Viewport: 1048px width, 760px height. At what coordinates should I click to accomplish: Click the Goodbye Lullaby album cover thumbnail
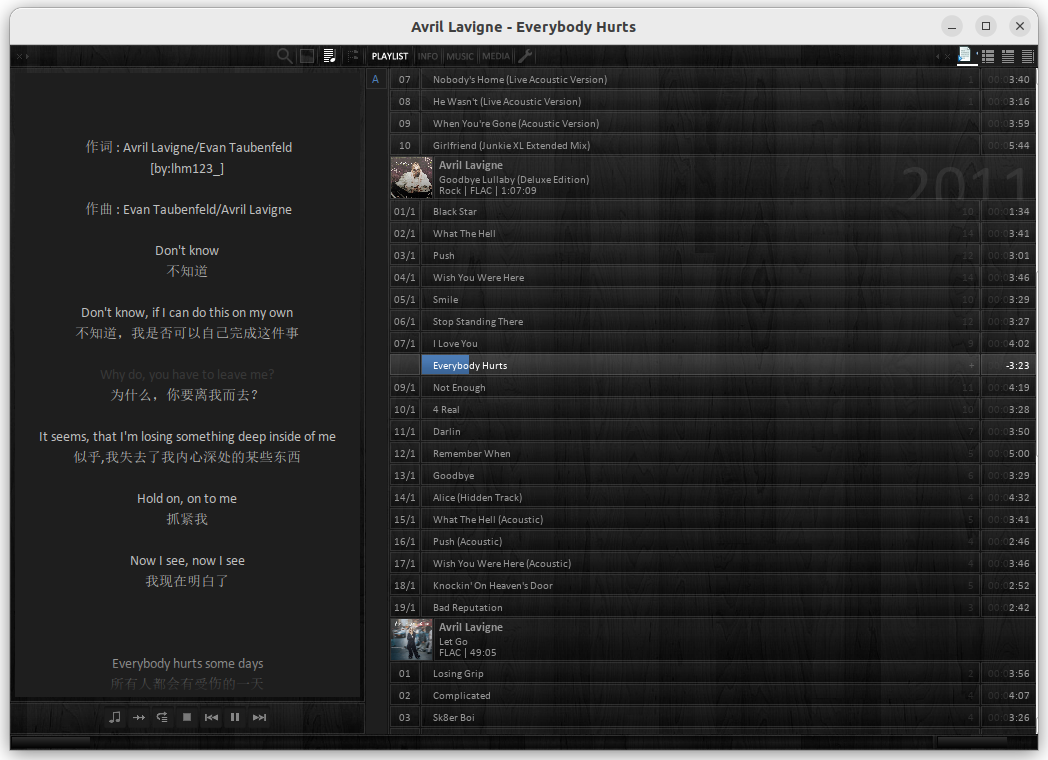tap(412, 177)
